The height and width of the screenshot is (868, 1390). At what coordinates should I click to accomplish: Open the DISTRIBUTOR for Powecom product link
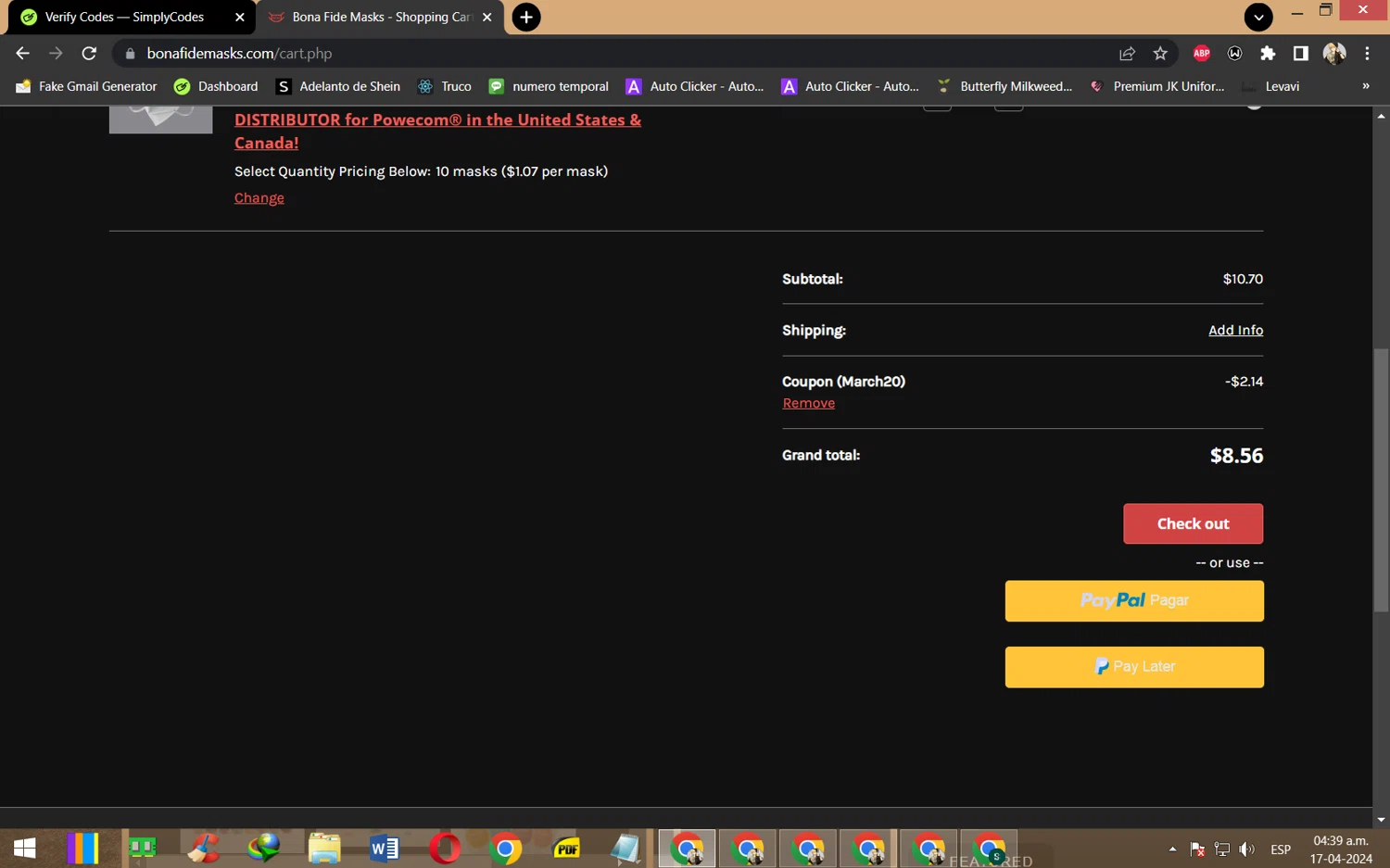(x=437, y=132)
